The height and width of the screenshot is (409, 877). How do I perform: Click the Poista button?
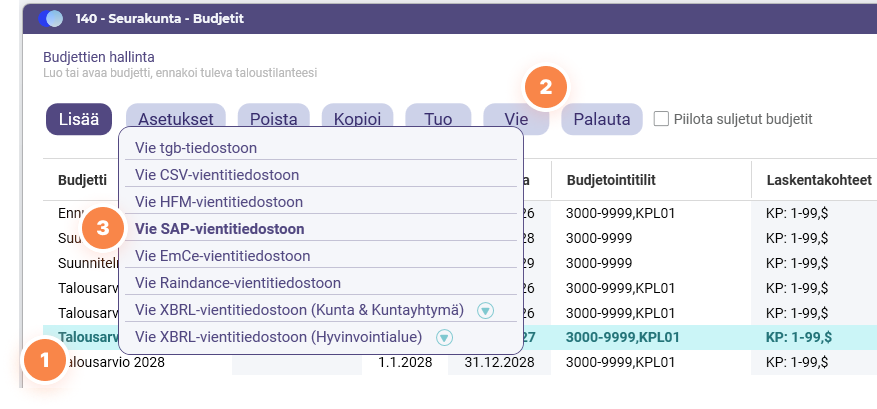(x=274, y=119)
